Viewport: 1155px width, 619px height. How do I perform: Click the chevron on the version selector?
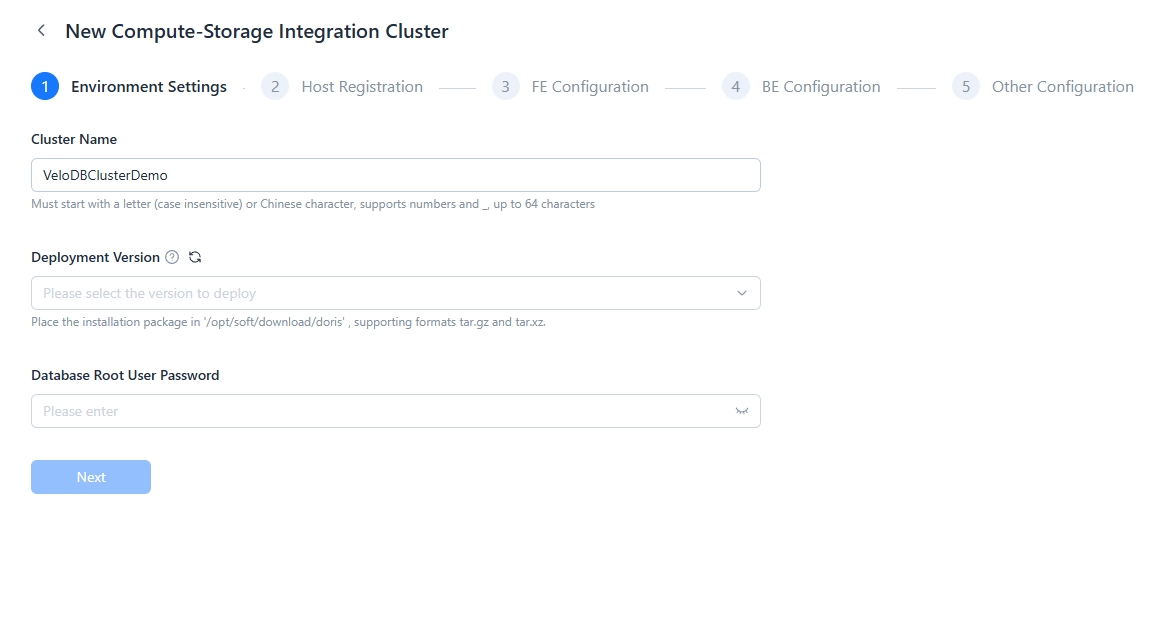click(x=741, y=293)
